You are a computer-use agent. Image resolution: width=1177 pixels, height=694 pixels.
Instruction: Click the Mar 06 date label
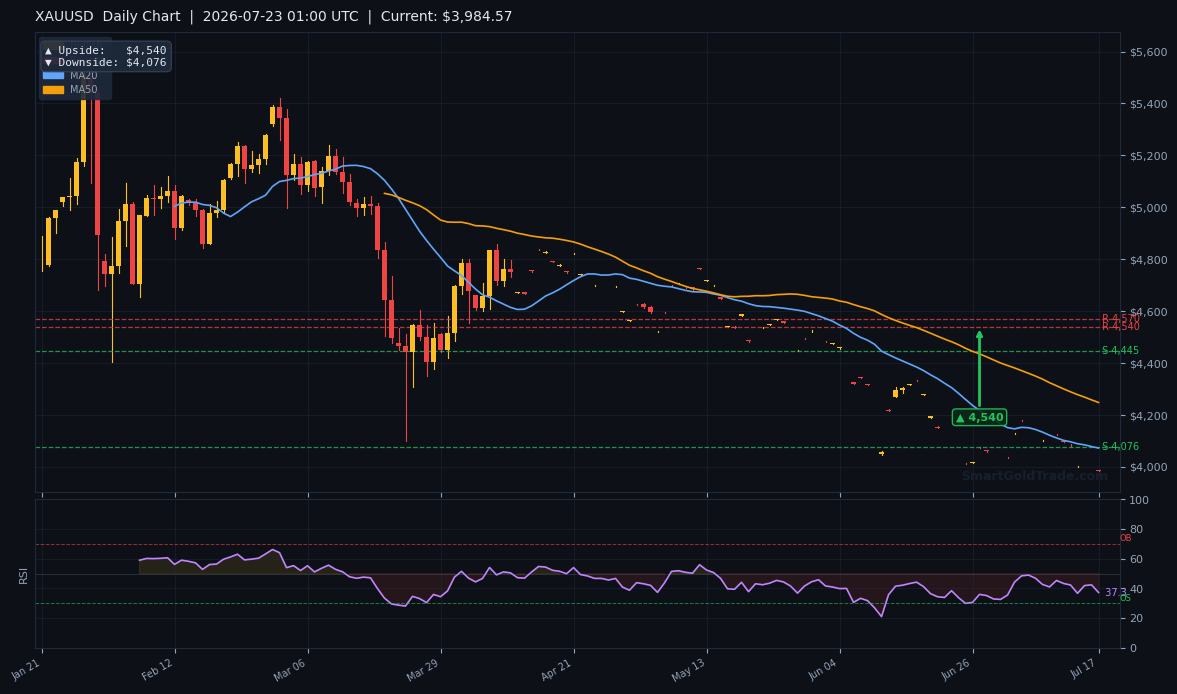click(290, 669)
